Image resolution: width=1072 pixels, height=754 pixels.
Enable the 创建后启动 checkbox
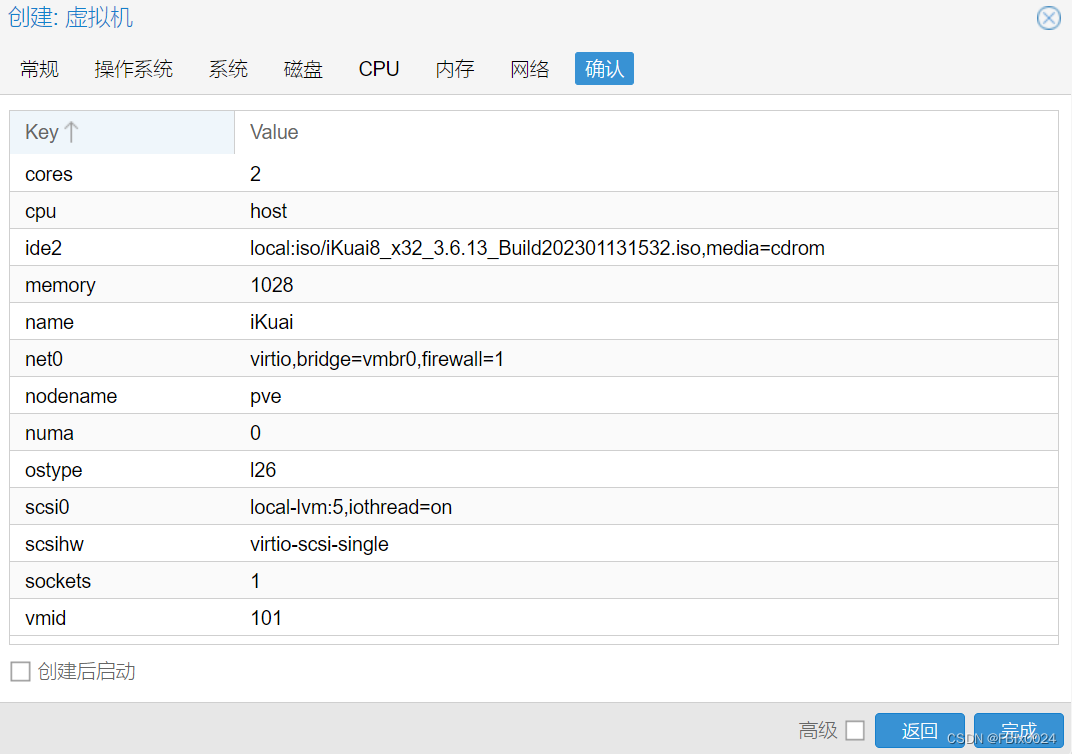coord(20,671)
